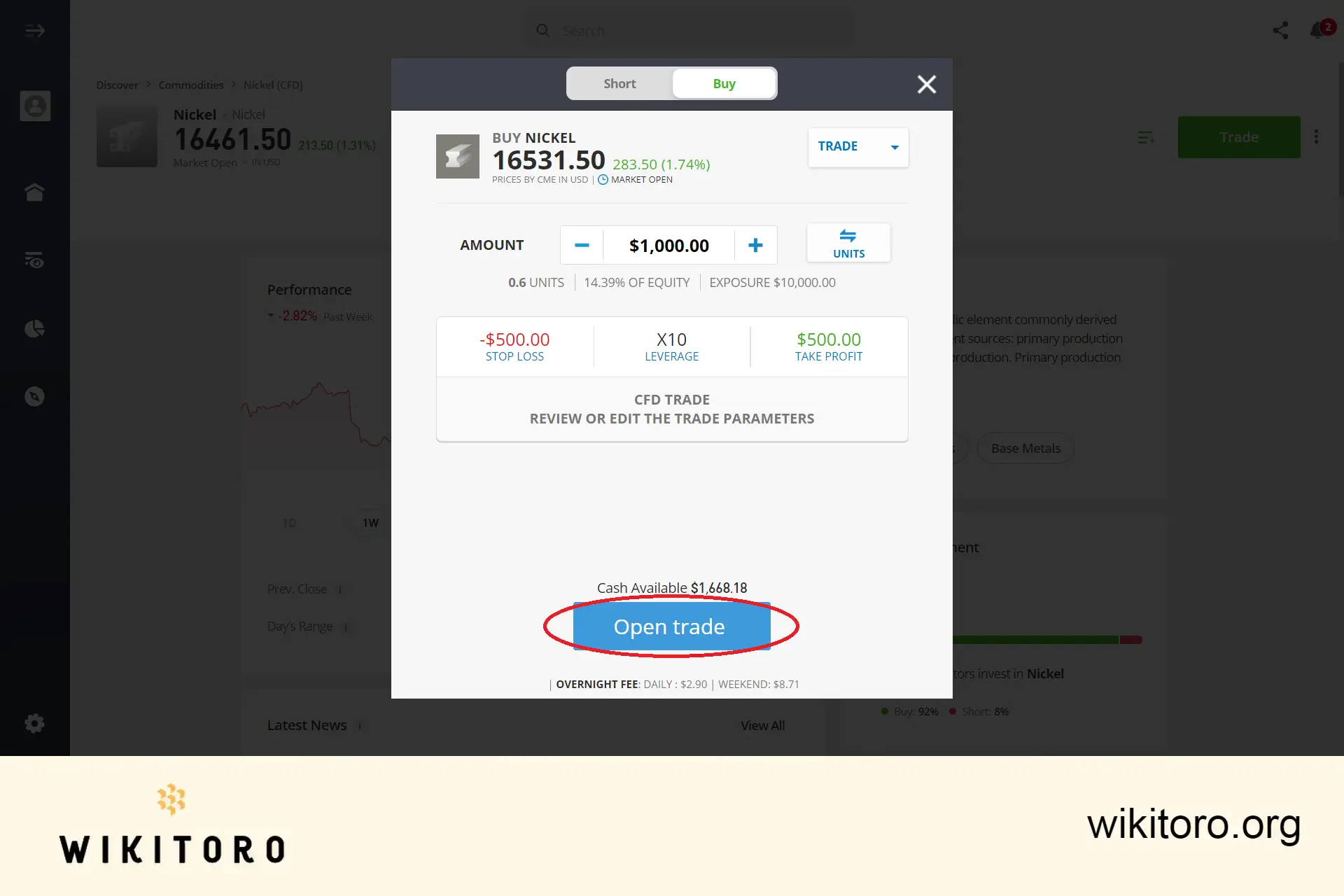Screen dimensions: 1344x896
Task: Select Commodities breadcrumb tab
Action: (191, 84)
